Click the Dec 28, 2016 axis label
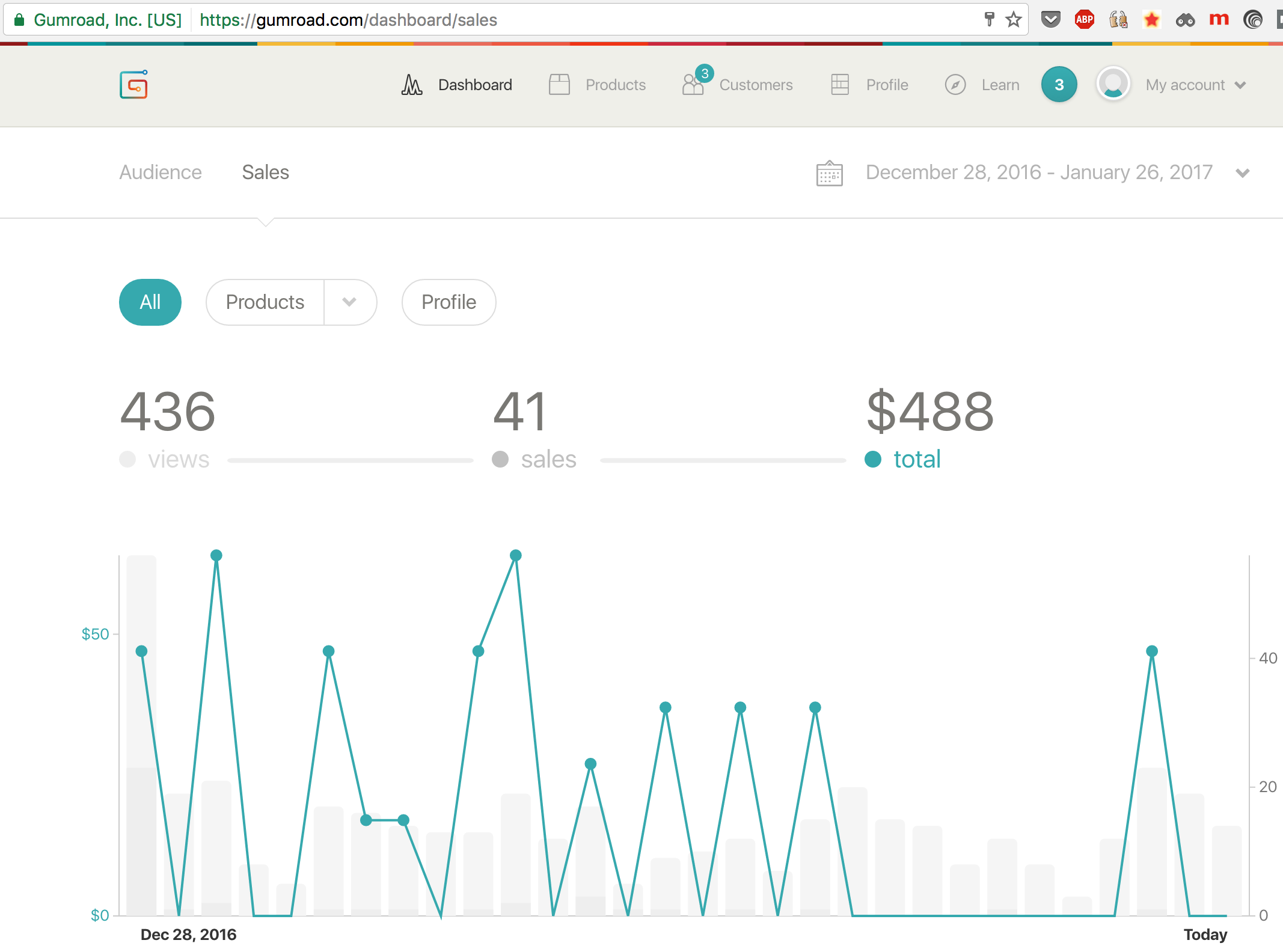 pyautogui.click(x=188, y=935)
